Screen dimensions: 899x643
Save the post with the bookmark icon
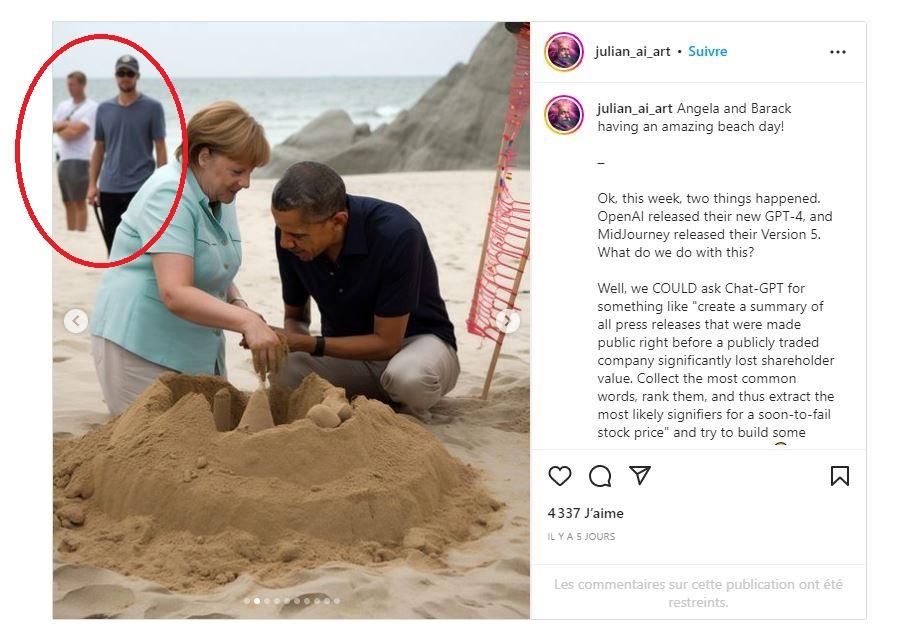840,476
